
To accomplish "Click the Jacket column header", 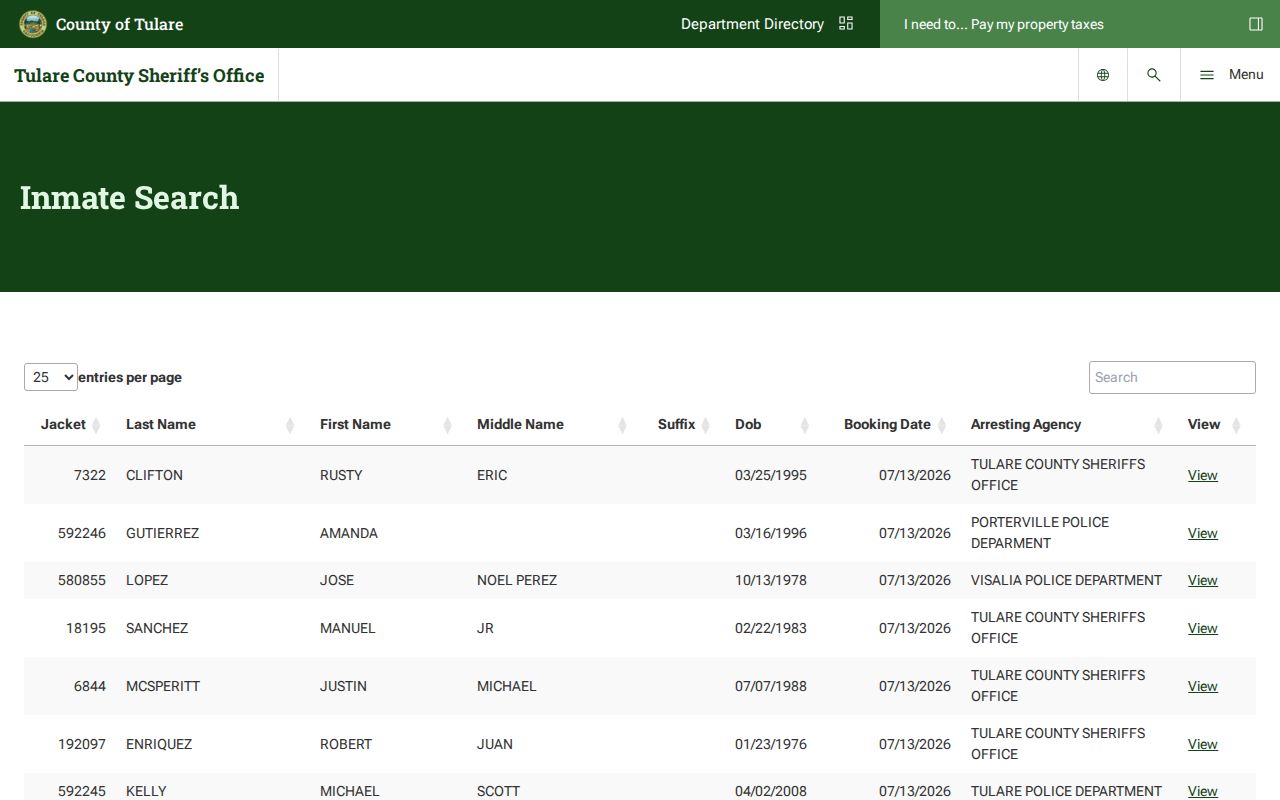I will [63, 424].
